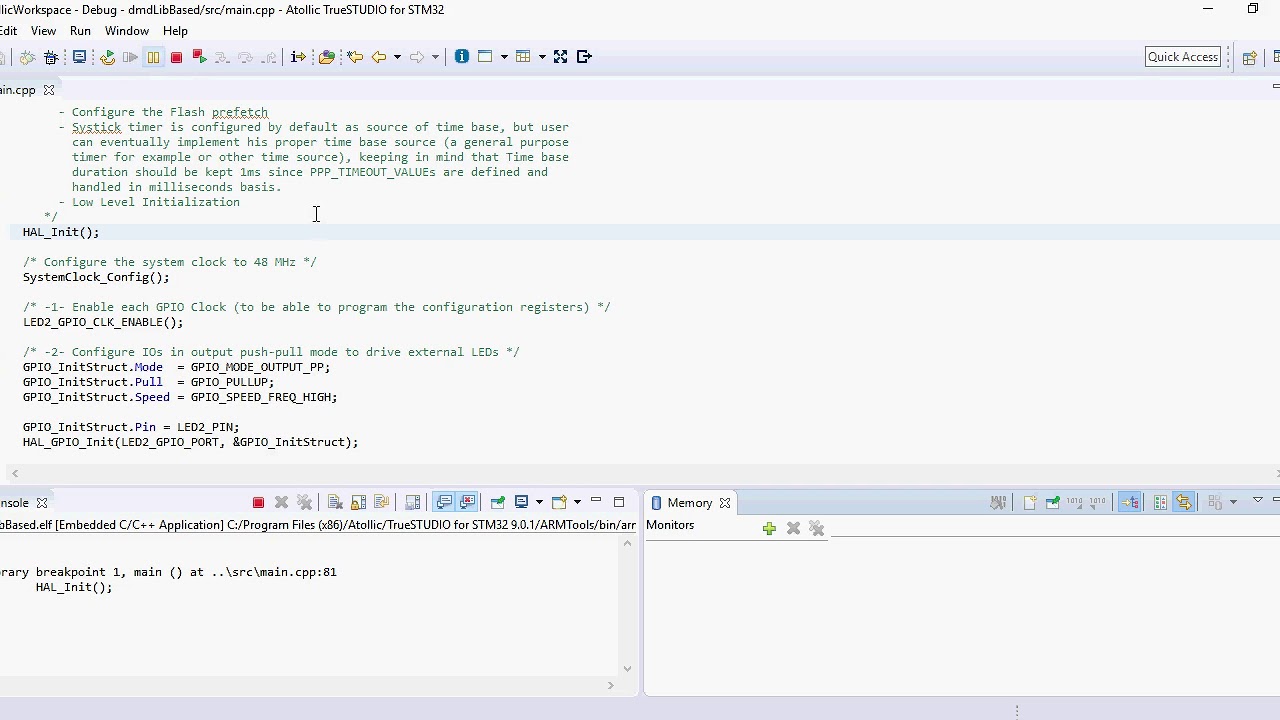Screen dimensions: 1280x720
Task: Open Back navigation history dropdown
Action: [397, 57]
